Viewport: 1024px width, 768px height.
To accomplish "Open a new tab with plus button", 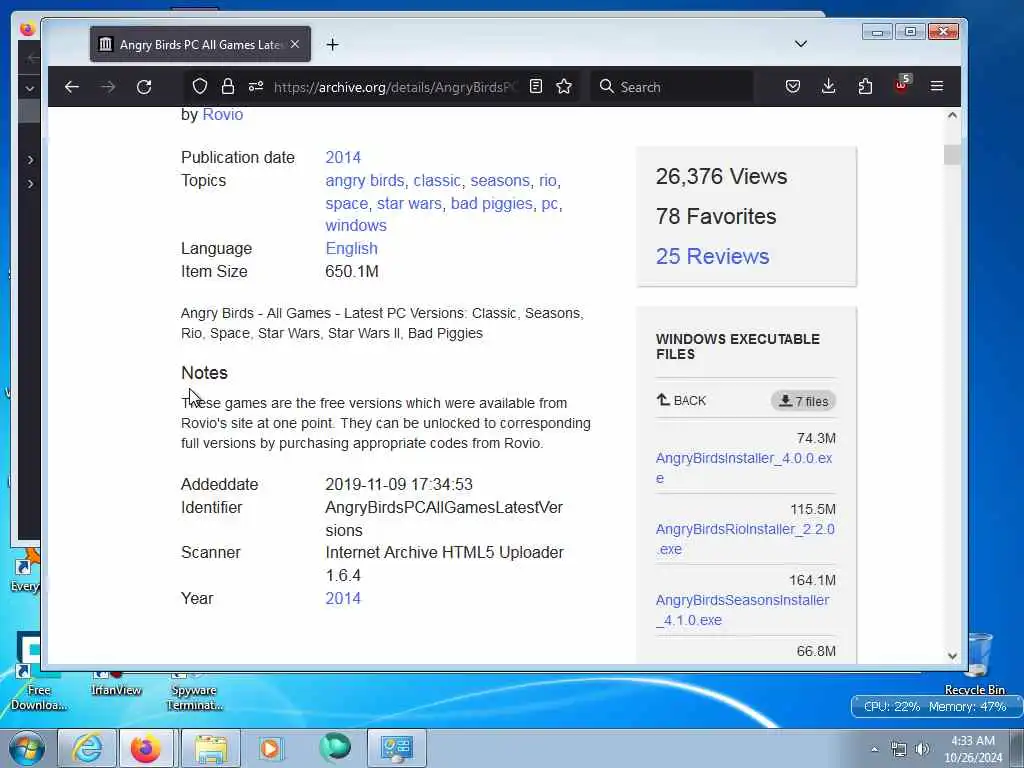I will point(332,44).
